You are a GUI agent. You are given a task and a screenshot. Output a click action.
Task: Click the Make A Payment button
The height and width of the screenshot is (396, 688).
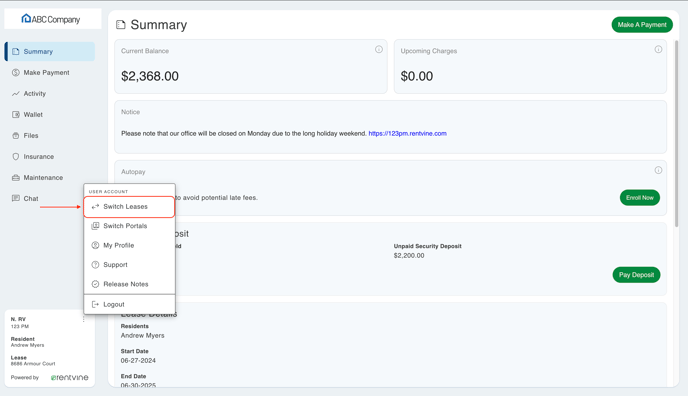(x=642, y=25)
